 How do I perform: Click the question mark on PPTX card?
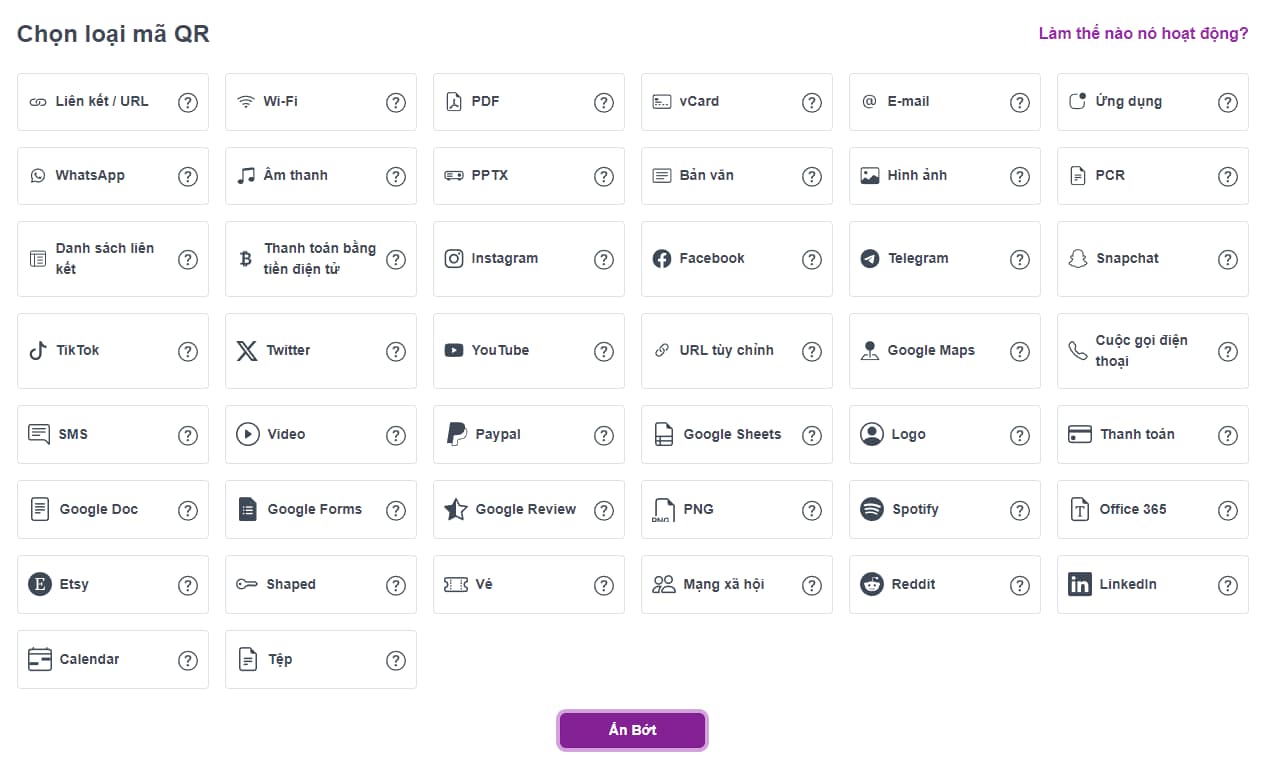604,176
